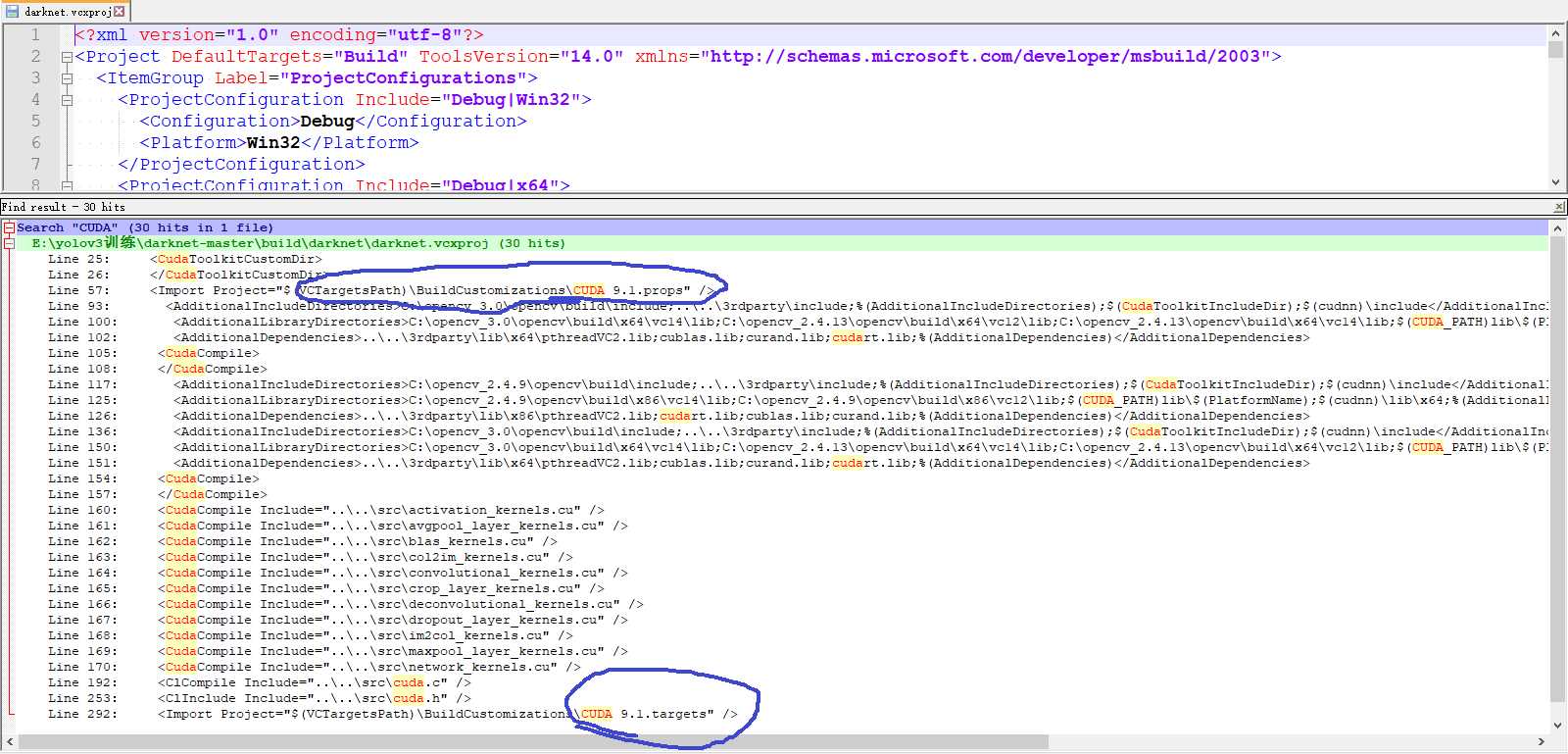Click the schemas.microsoft.com msbuild URL on line 2
This screenshot has height=754, width=1568.
pyautogui.click(x=985, y=57)
